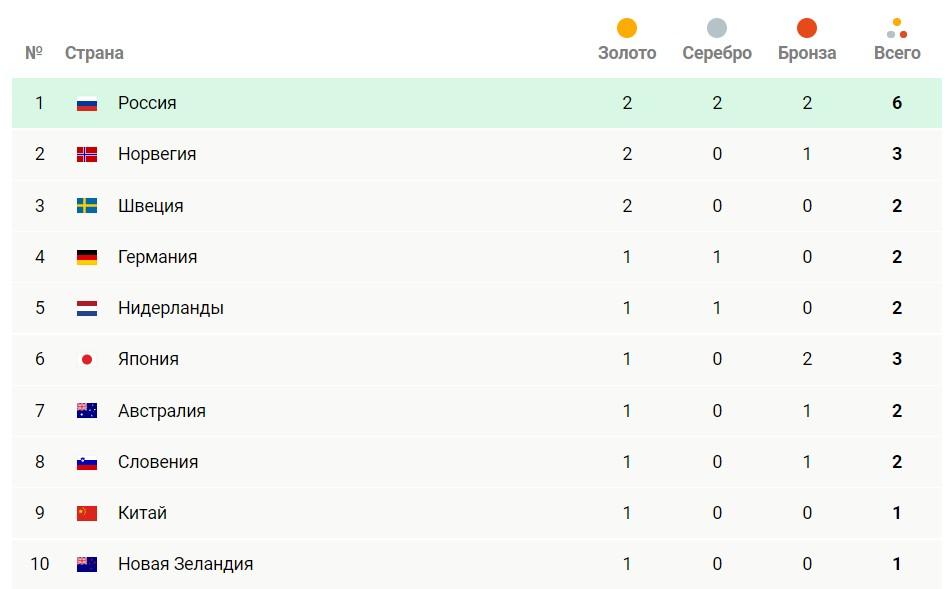Click the Norway flag icon

(87, 154)
